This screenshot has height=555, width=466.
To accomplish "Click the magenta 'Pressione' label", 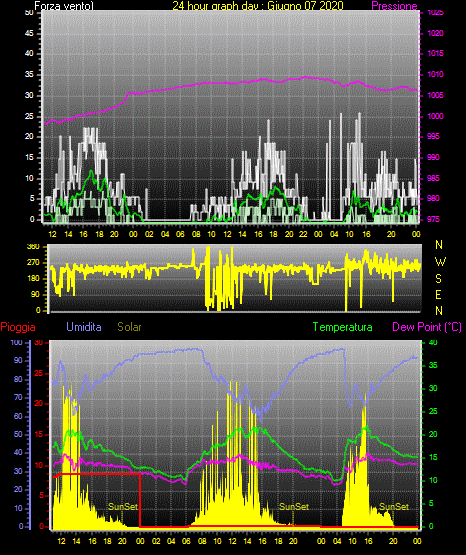I will (394, 6).
